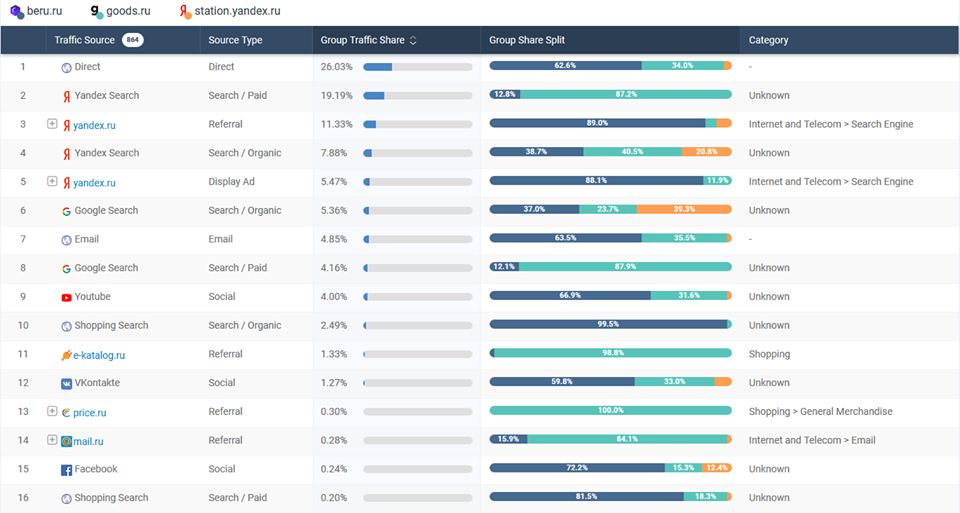This screenshot has height=513, width=960.
Task: Click the goods.ru site icon
Action: pos(96,11)
